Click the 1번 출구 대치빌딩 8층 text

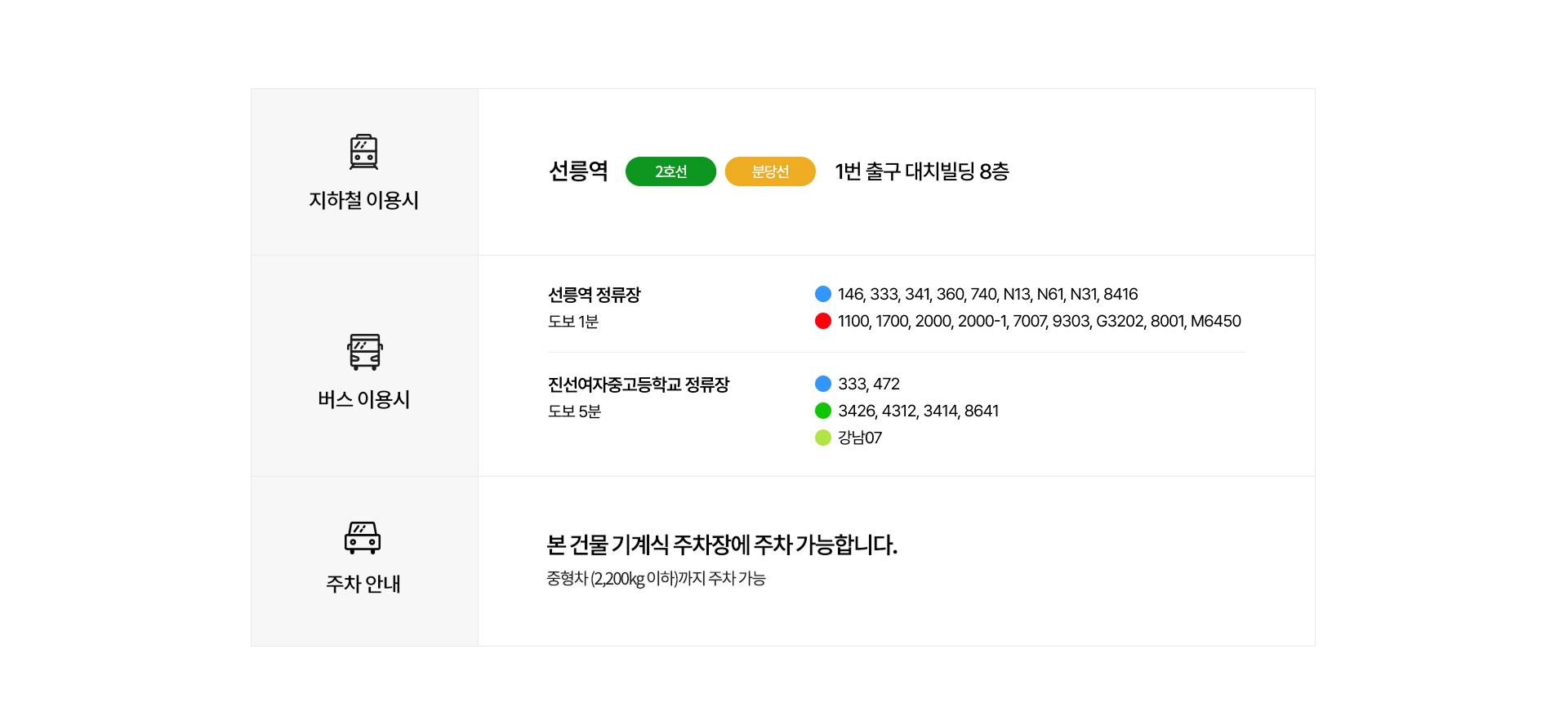click(x=922, y=171)
